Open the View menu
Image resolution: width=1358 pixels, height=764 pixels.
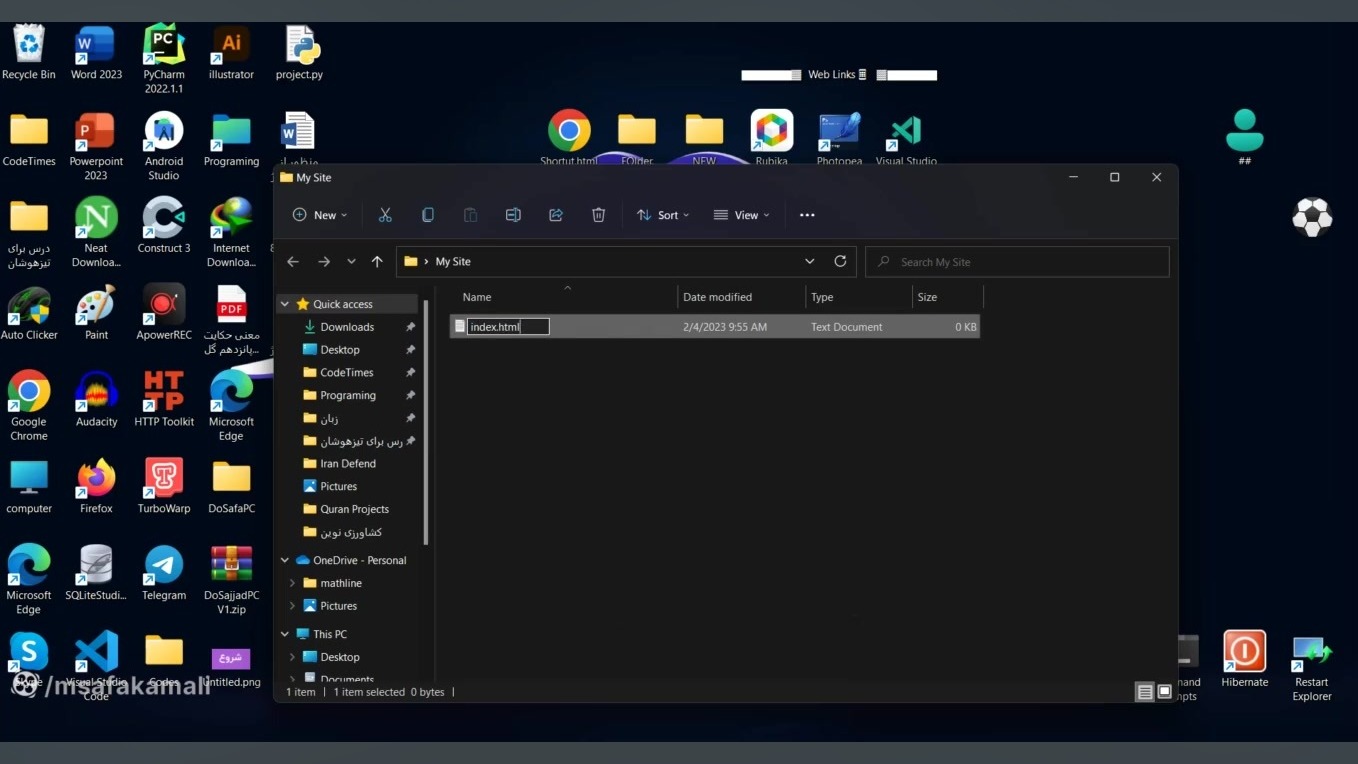(741, 215)
